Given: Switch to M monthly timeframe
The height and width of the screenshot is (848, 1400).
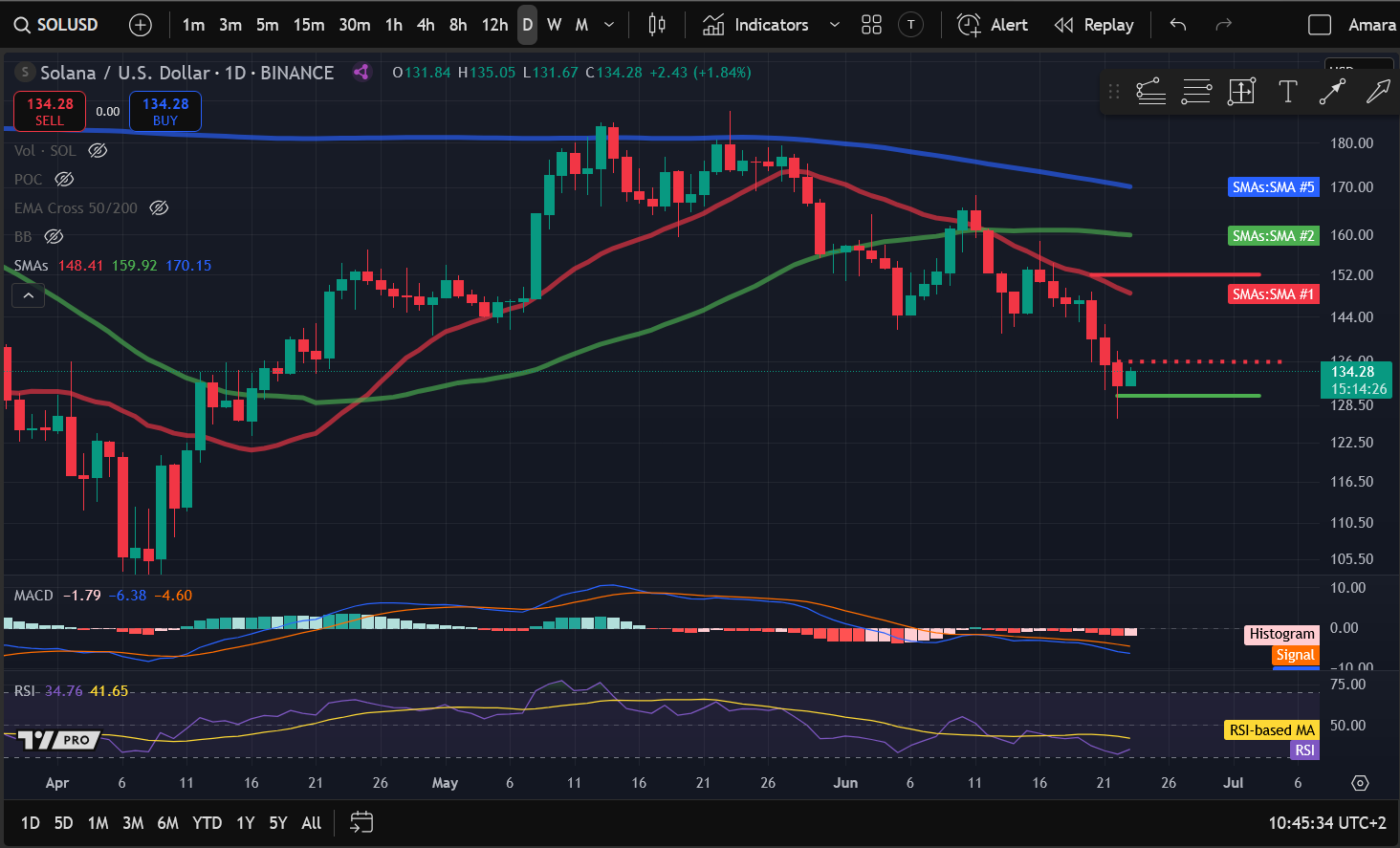Looking at the screenshot, I should pos(581,25).
